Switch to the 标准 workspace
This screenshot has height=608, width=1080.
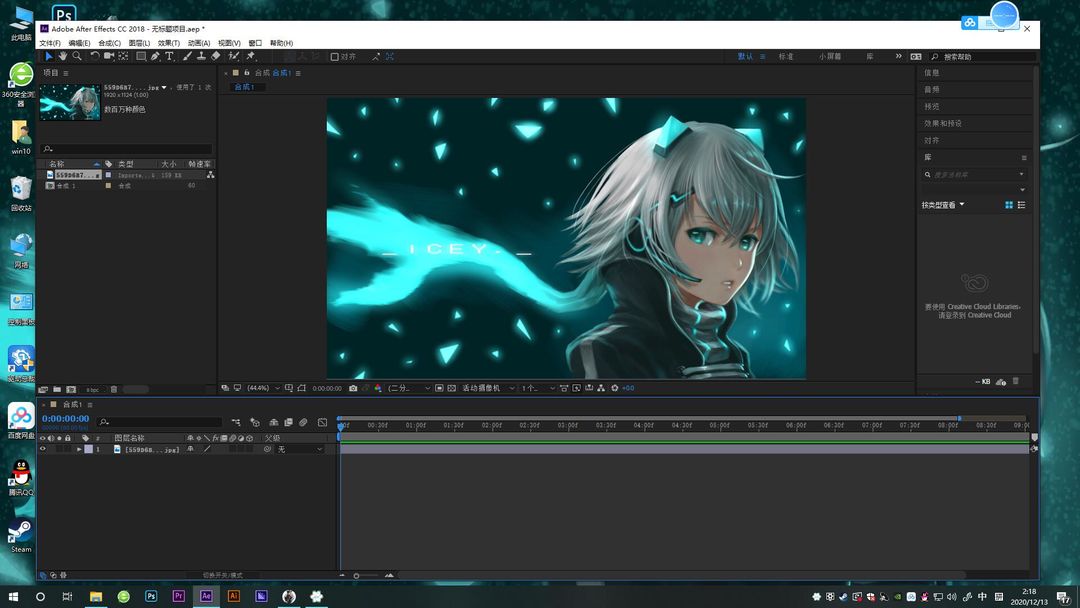(786, 56)
